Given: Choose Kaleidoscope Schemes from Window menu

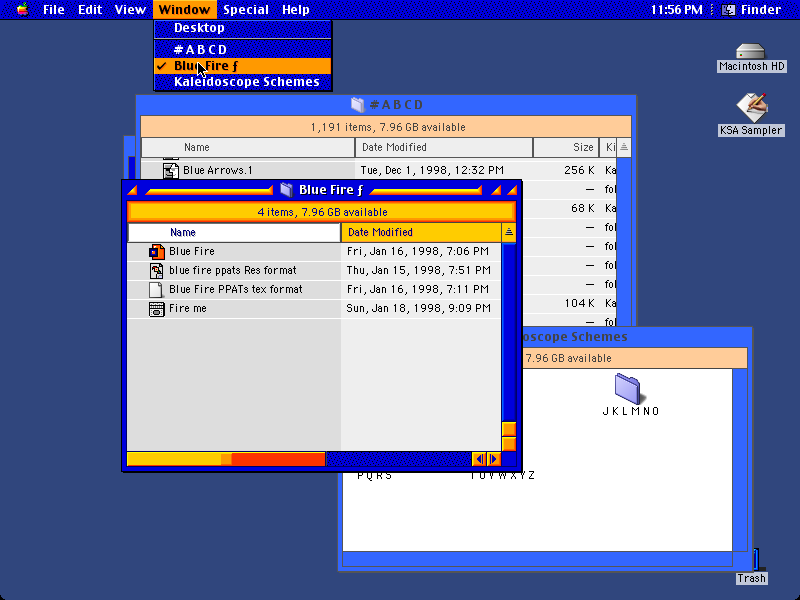Looking at the screenshot, I should tap(243, 82).
